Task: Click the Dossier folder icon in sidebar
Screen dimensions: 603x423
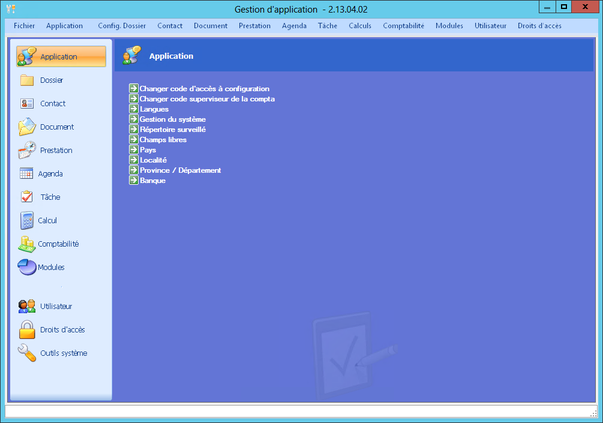Action: [x=27, y=80]
